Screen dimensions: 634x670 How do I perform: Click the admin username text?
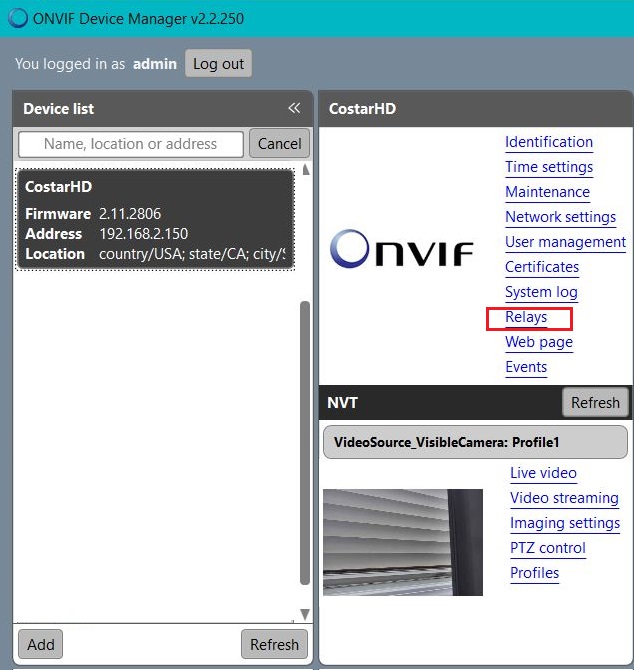(155, 64)
